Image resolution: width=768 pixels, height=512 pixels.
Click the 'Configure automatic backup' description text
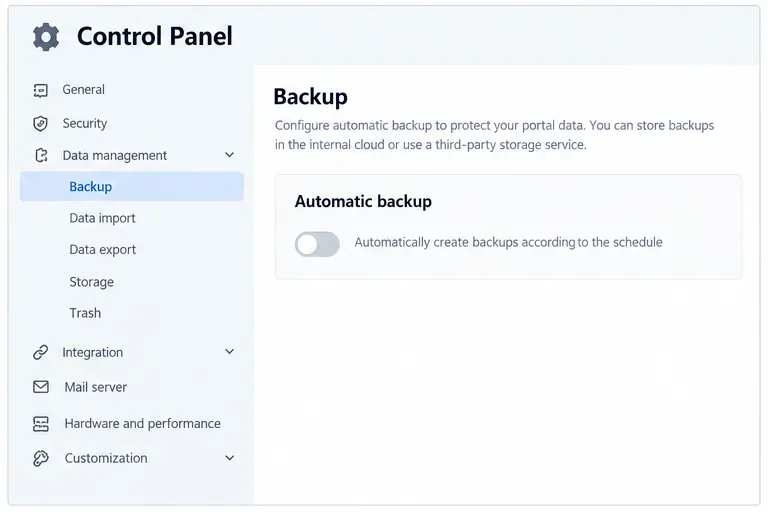click(494, 135)
